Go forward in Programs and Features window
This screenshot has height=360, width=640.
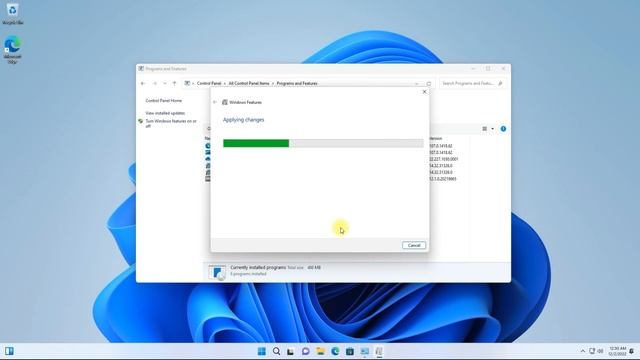[155, 83]
